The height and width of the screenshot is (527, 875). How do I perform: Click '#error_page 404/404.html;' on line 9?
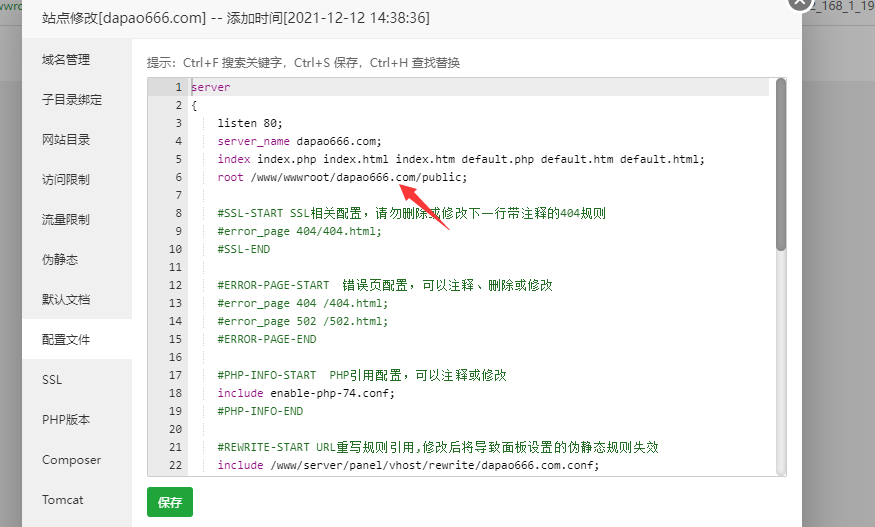click(299, 231)
